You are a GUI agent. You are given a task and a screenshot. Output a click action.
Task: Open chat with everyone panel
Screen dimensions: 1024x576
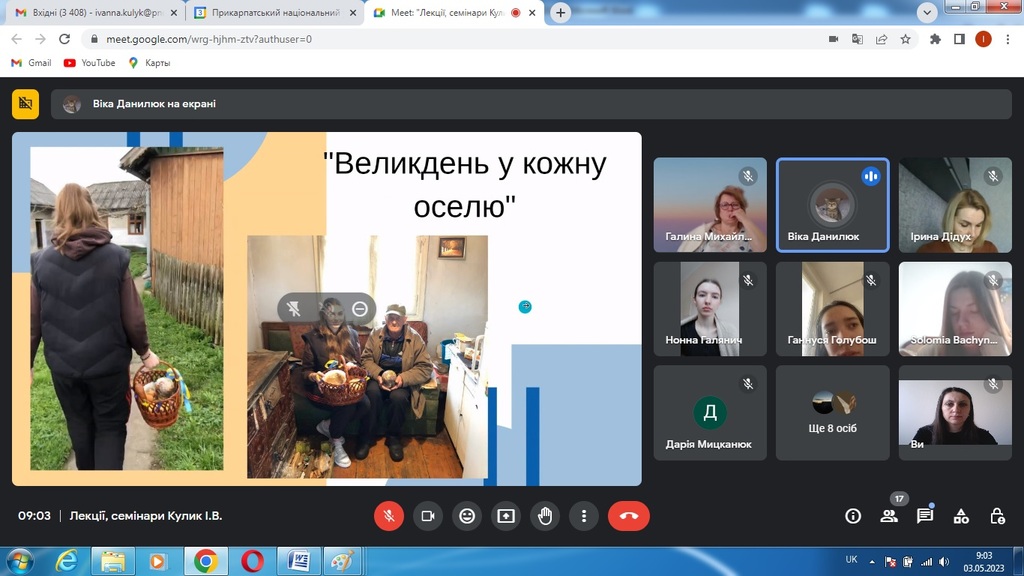(x=925, y=516)
